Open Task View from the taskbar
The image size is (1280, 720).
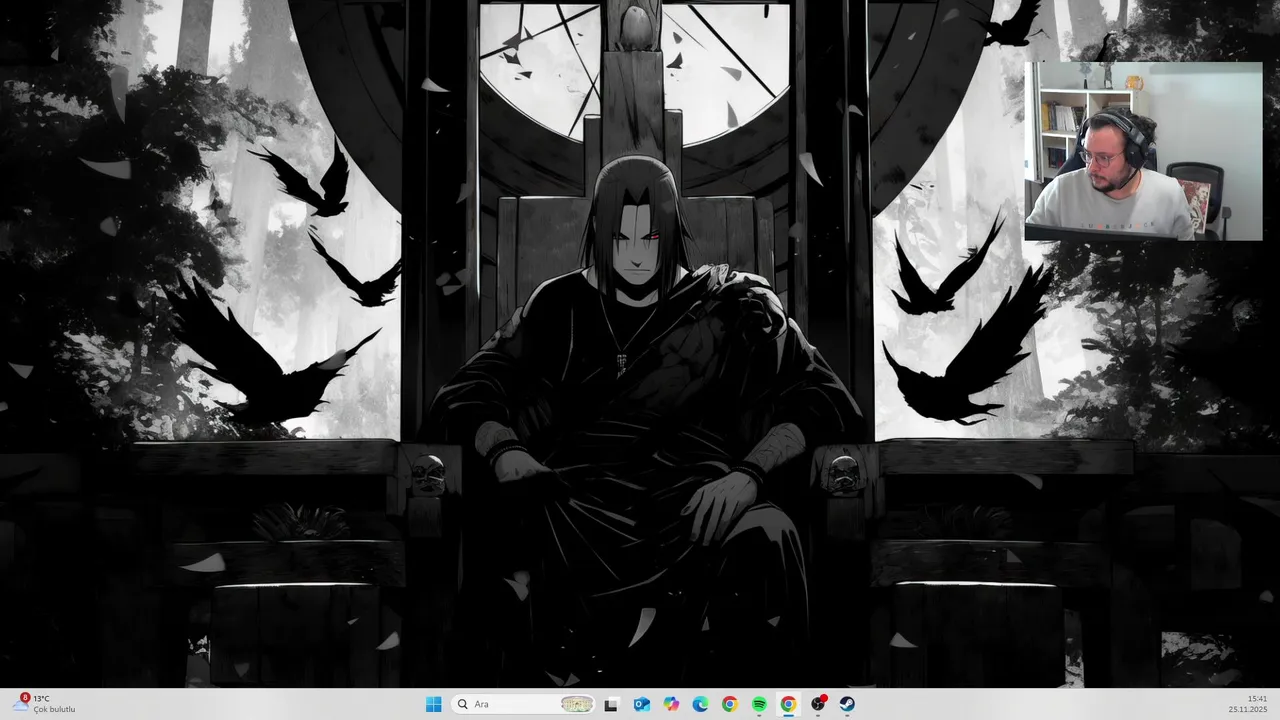[611, 704]
